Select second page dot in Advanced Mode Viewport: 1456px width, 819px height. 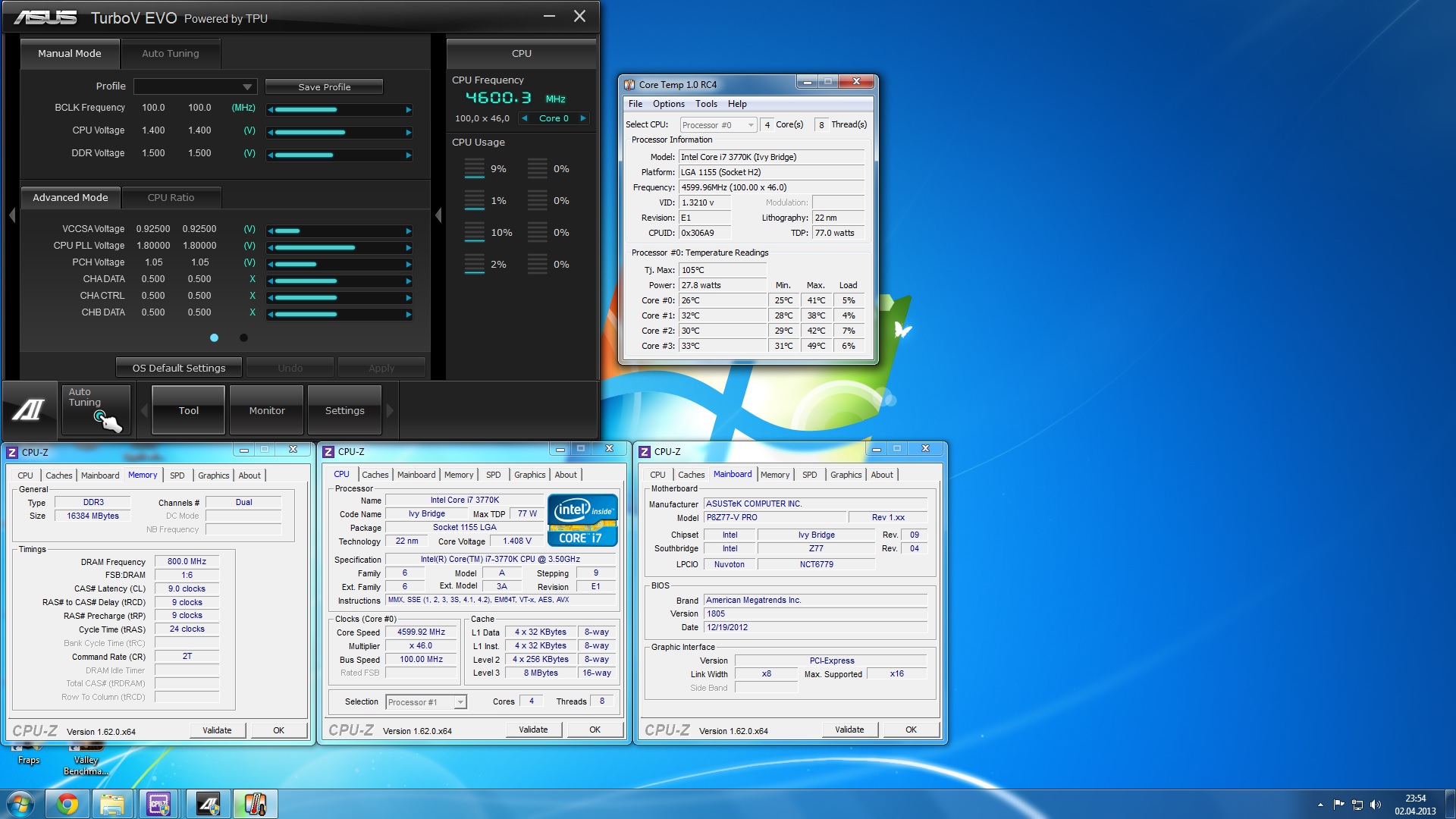[x=243, y=338]
